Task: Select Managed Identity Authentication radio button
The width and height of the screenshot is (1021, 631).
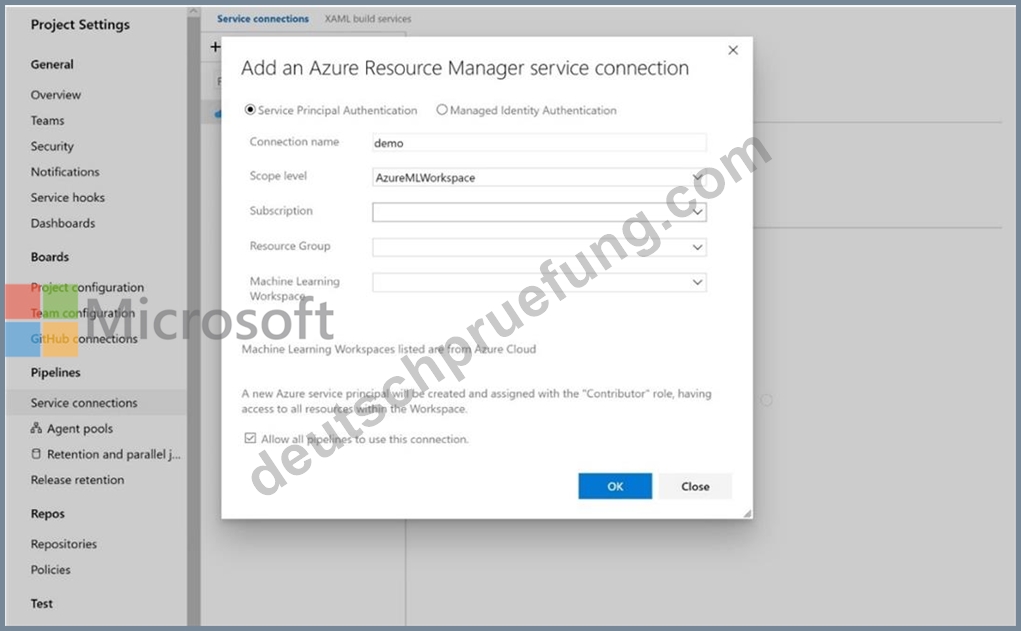Action: click(441, 110)
